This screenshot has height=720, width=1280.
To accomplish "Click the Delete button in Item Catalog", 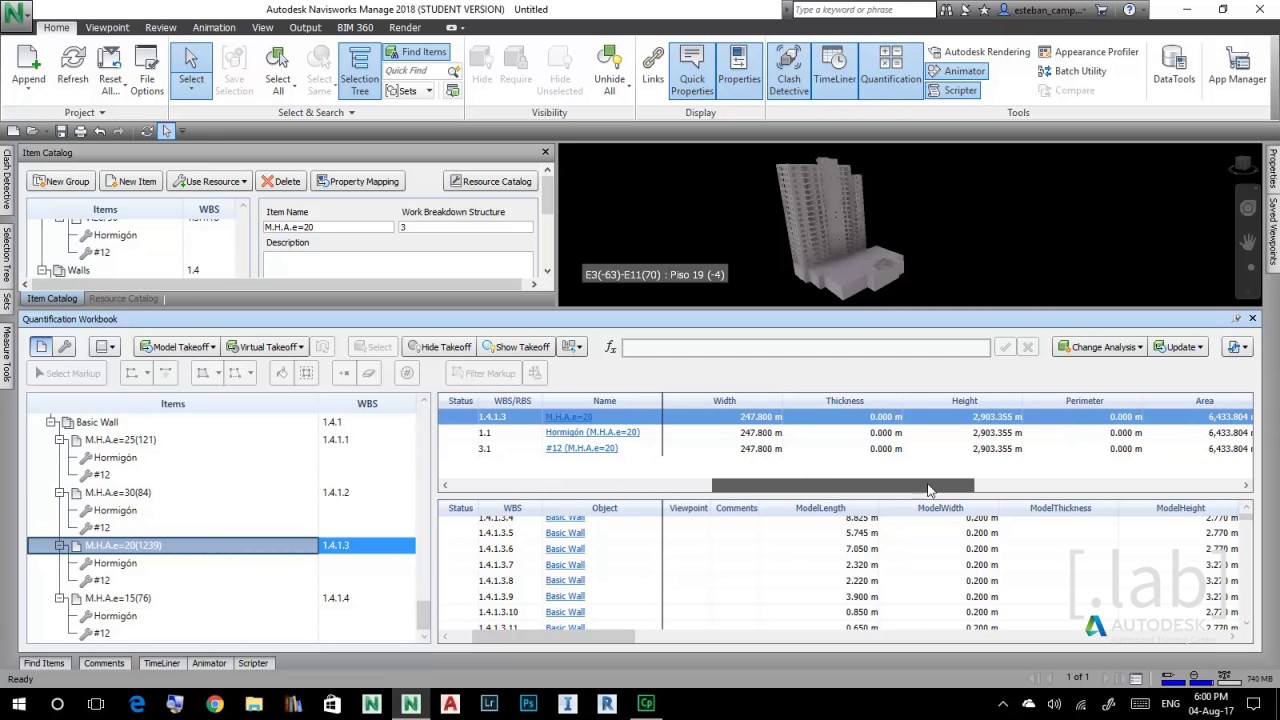I will pos(280,181).
